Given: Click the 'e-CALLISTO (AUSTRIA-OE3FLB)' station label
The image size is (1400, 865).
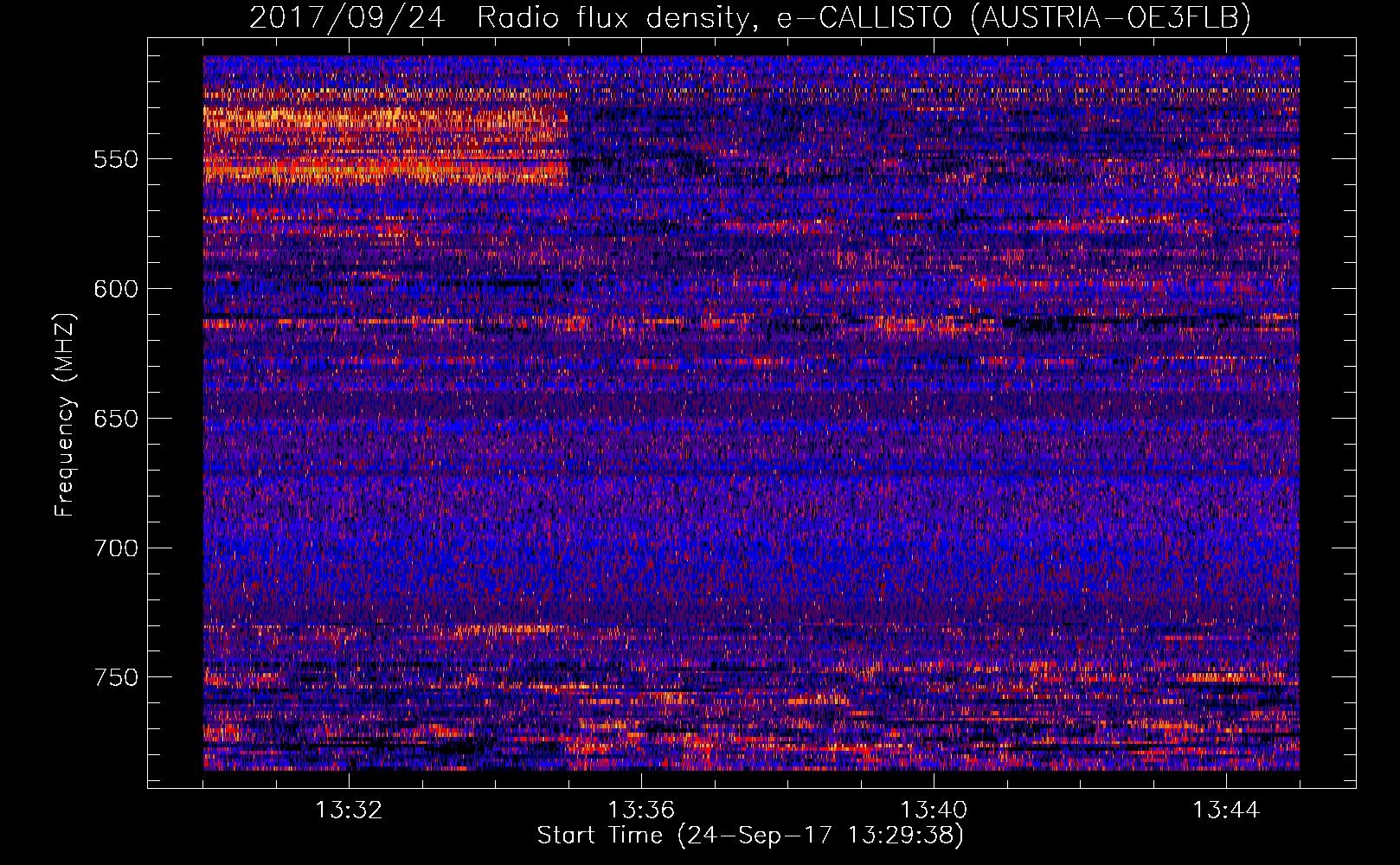Looking at the screenshot, I should (x=1014, y=17).
